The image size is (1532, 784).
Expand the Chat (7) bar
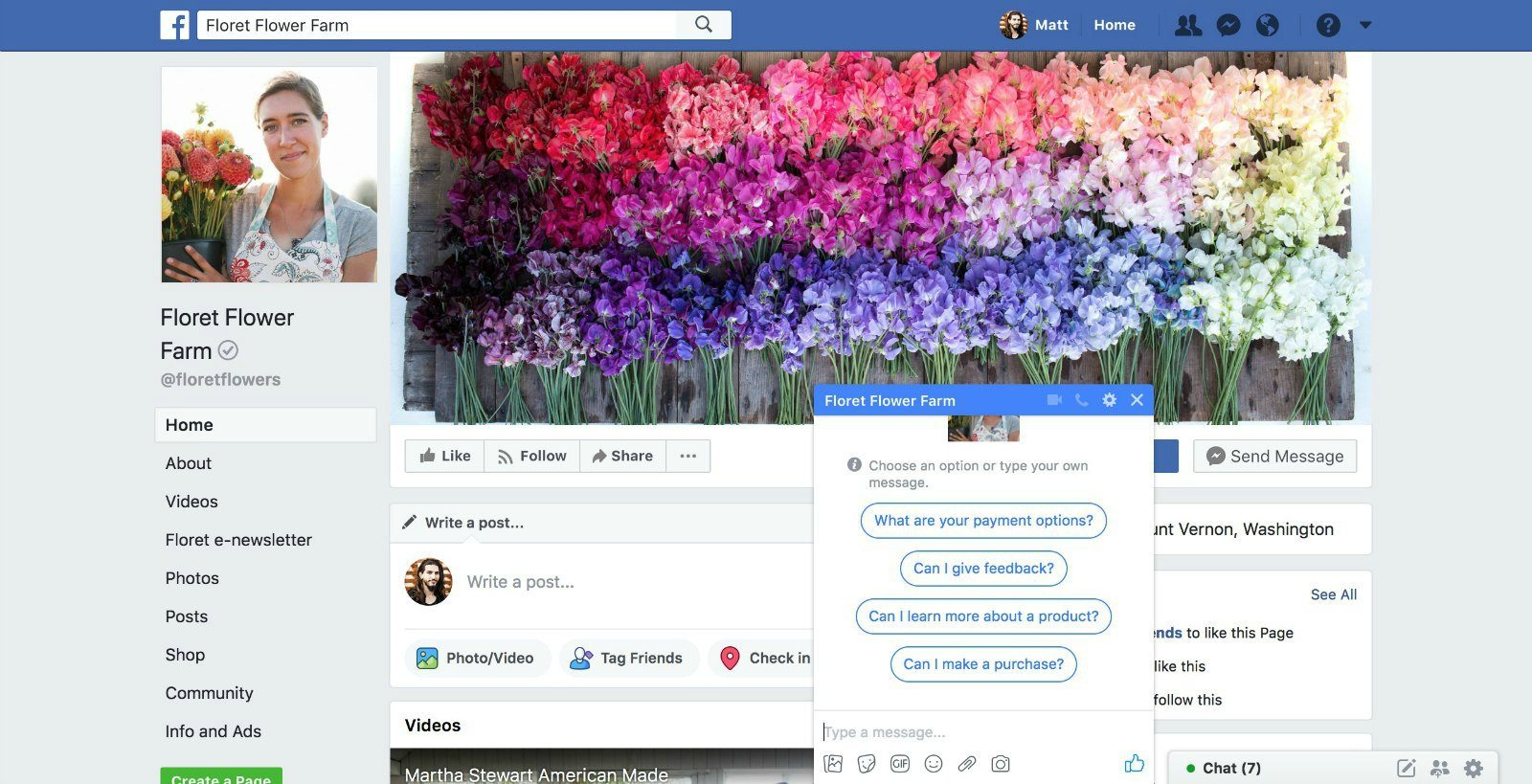[1231, 768]
